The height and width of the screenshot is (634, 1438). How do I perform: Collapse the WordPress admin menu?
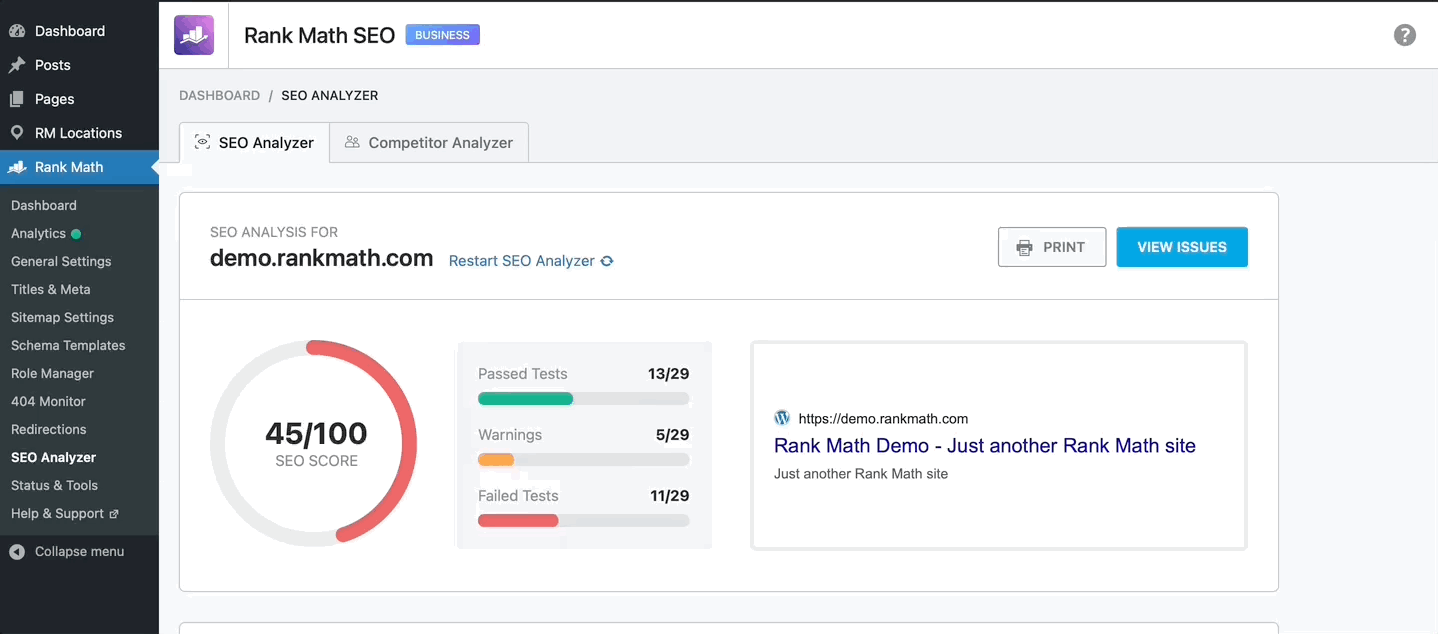coord(79,551)
